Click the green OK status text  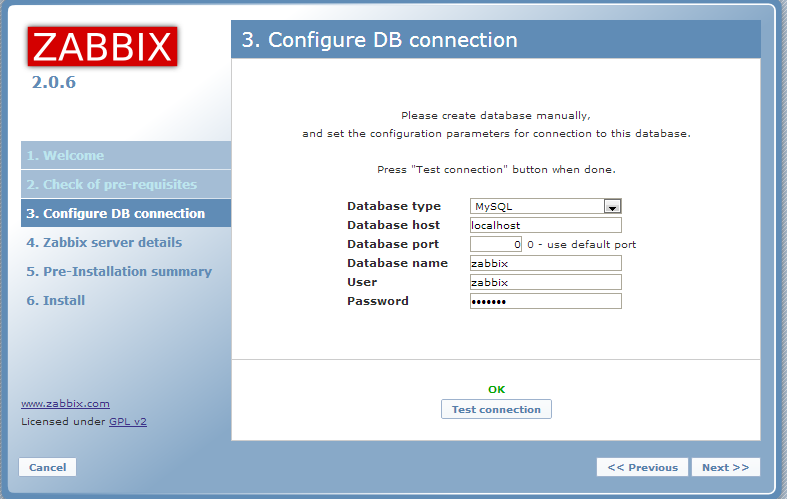coord(496,390)
